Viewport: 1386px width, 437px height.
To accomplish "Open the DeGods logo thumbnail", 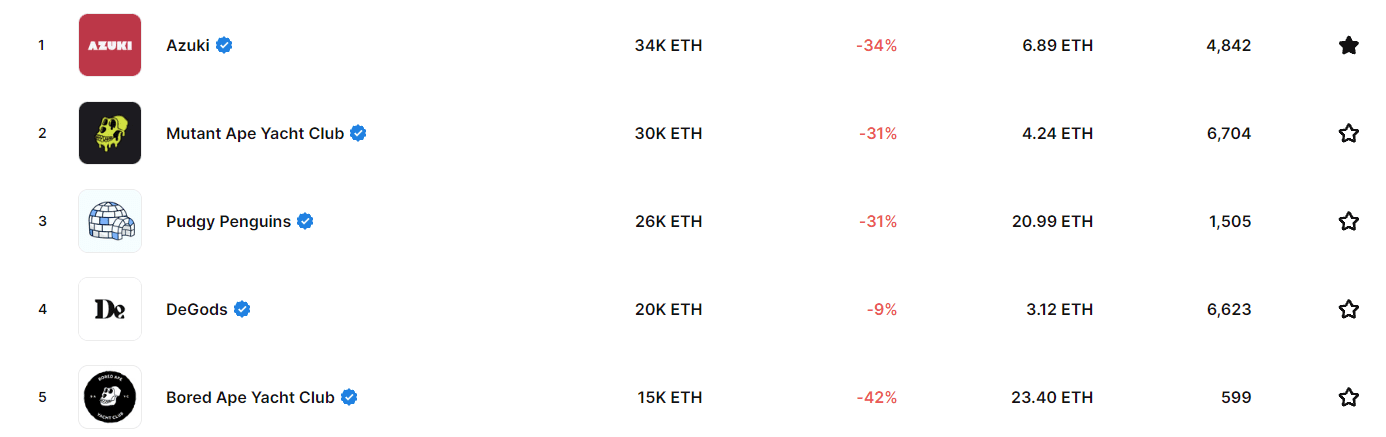I will click(x=110, y=309).
